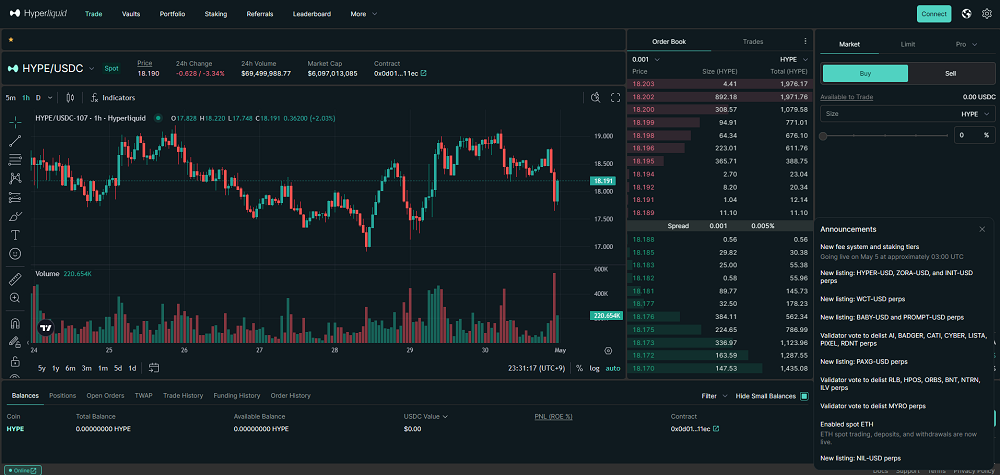Select the Text annotation tool
The image size is (1000, 475).
(15, 235)
